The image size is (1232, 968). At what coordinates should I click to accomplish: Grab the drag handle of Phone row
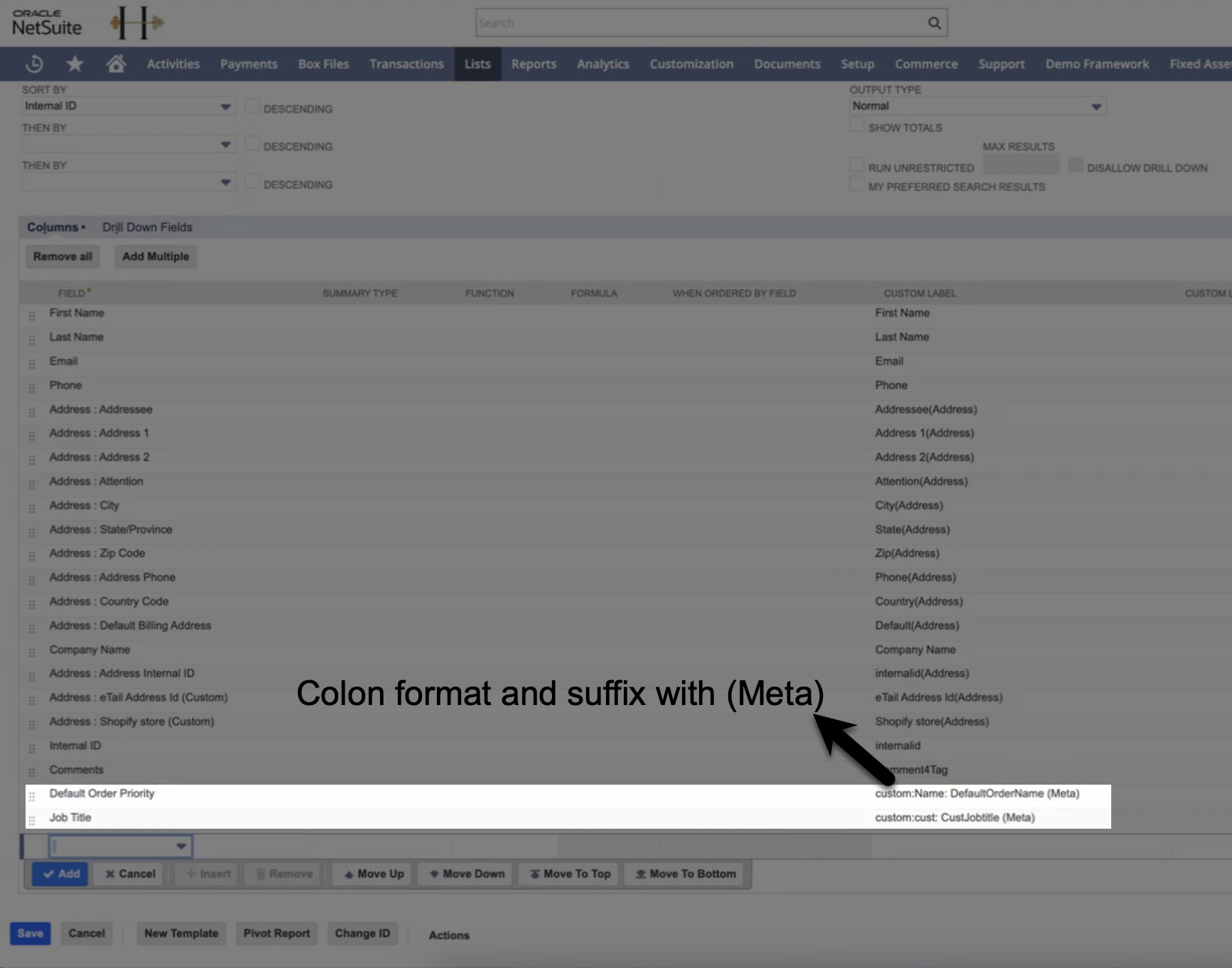pyautogui.click(x=32, y=388)
